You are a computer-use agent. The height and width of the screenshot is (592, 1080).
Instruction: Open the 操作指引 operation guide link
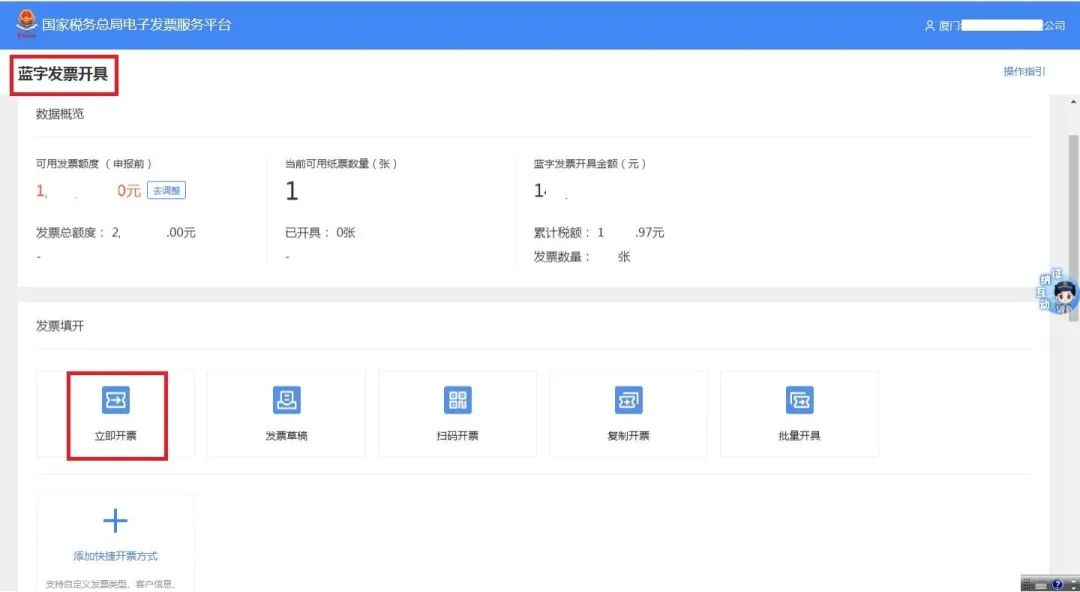click(1024, 71)
